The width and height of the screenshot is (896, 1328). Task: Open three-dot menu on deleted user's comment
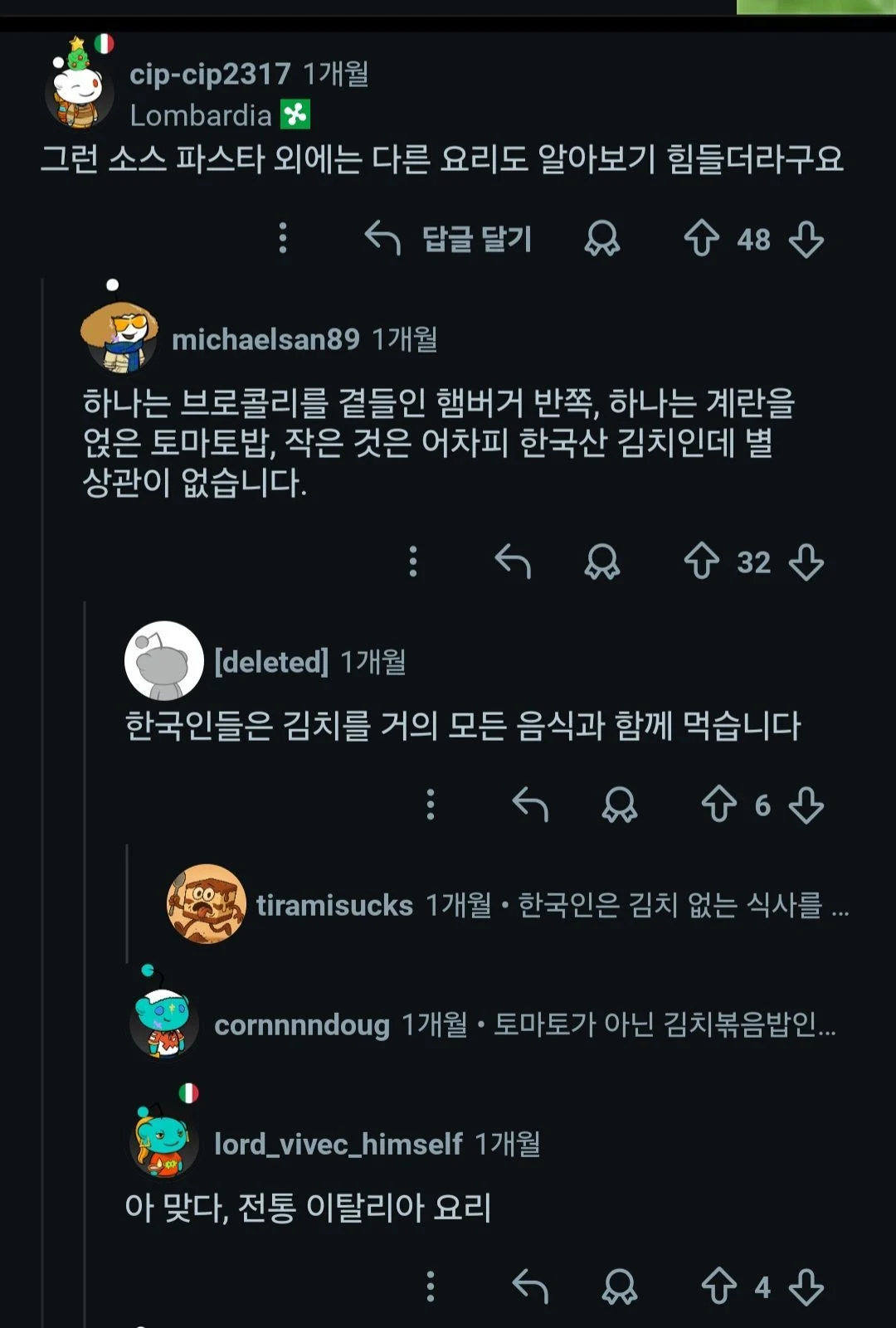(x=430, y=805)
